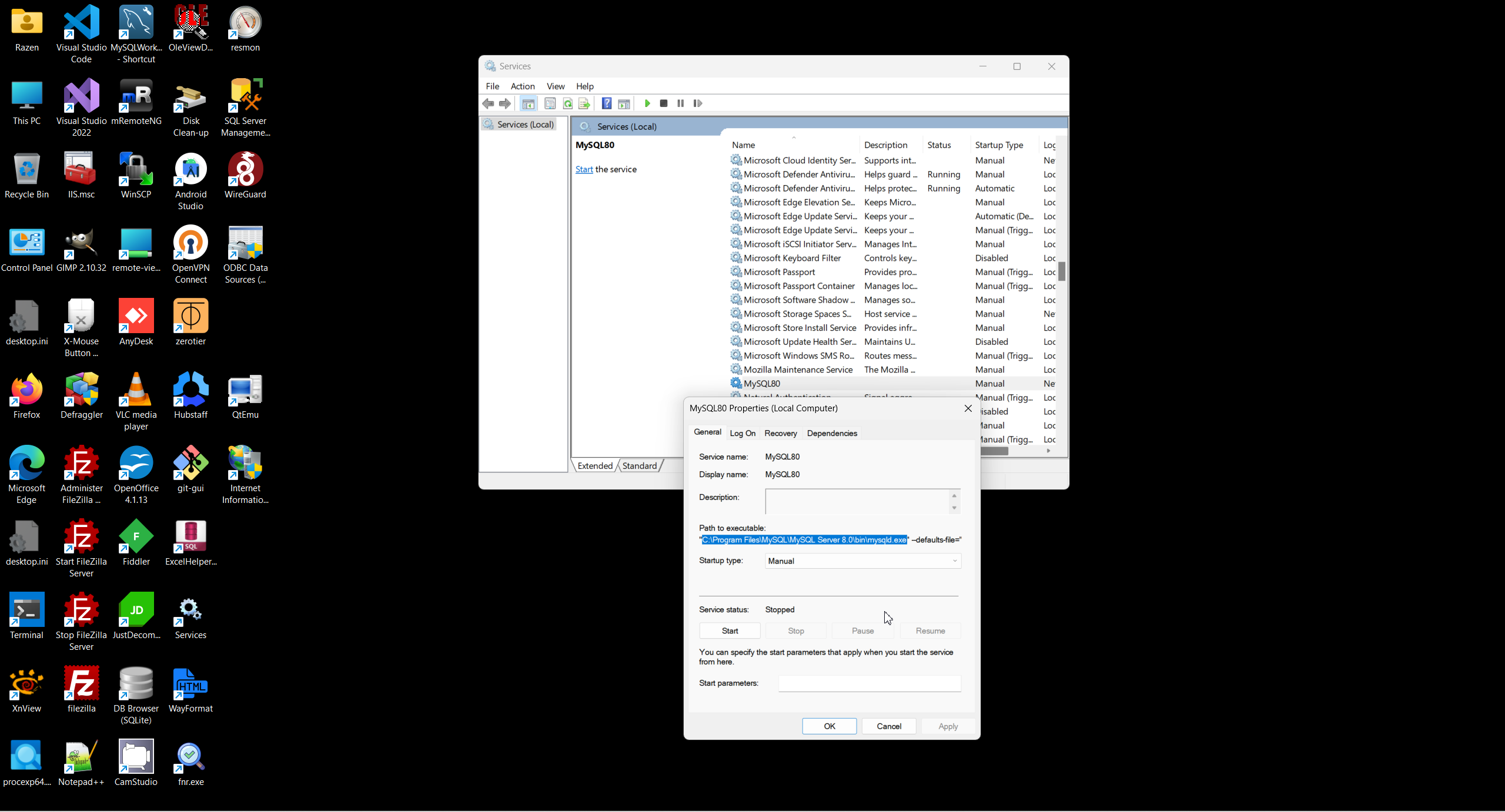
Task: Click the 'Start' the service link
Action: click(x=584, y=169)
